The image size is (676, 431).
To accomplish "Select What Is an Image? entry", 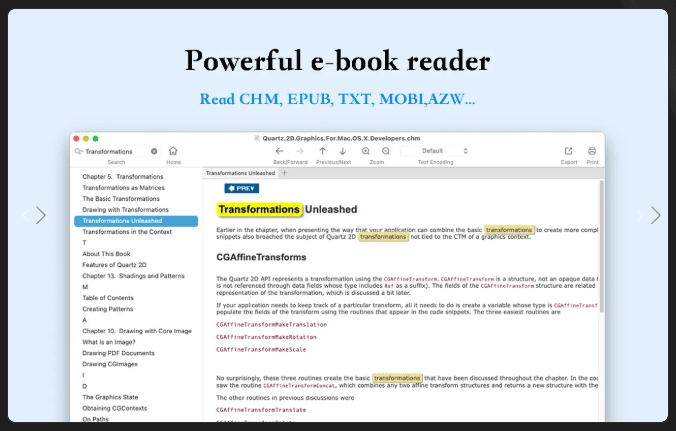I will [x=109, y=342].
